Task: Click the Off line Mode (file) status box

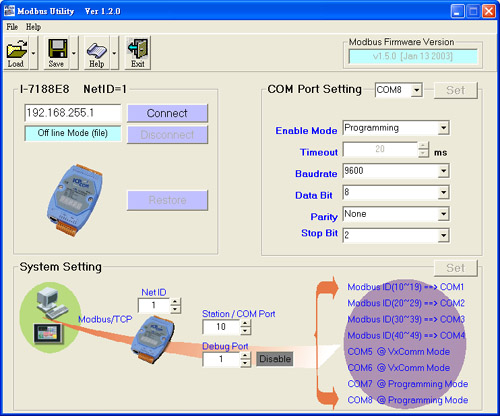Action: coord(73,133)
